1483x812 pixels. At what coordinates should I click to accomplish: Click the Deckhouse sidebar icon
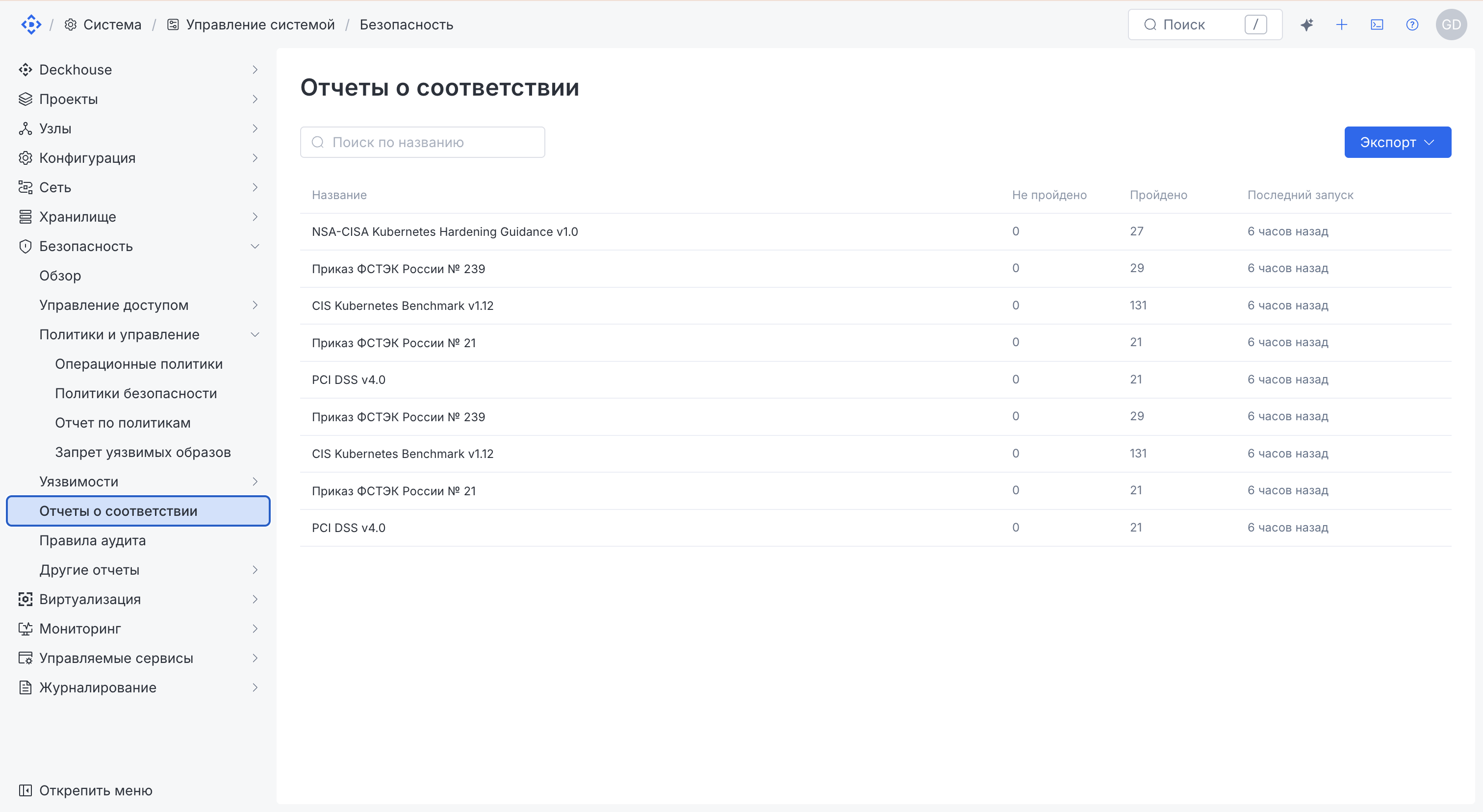pos(26,70)
